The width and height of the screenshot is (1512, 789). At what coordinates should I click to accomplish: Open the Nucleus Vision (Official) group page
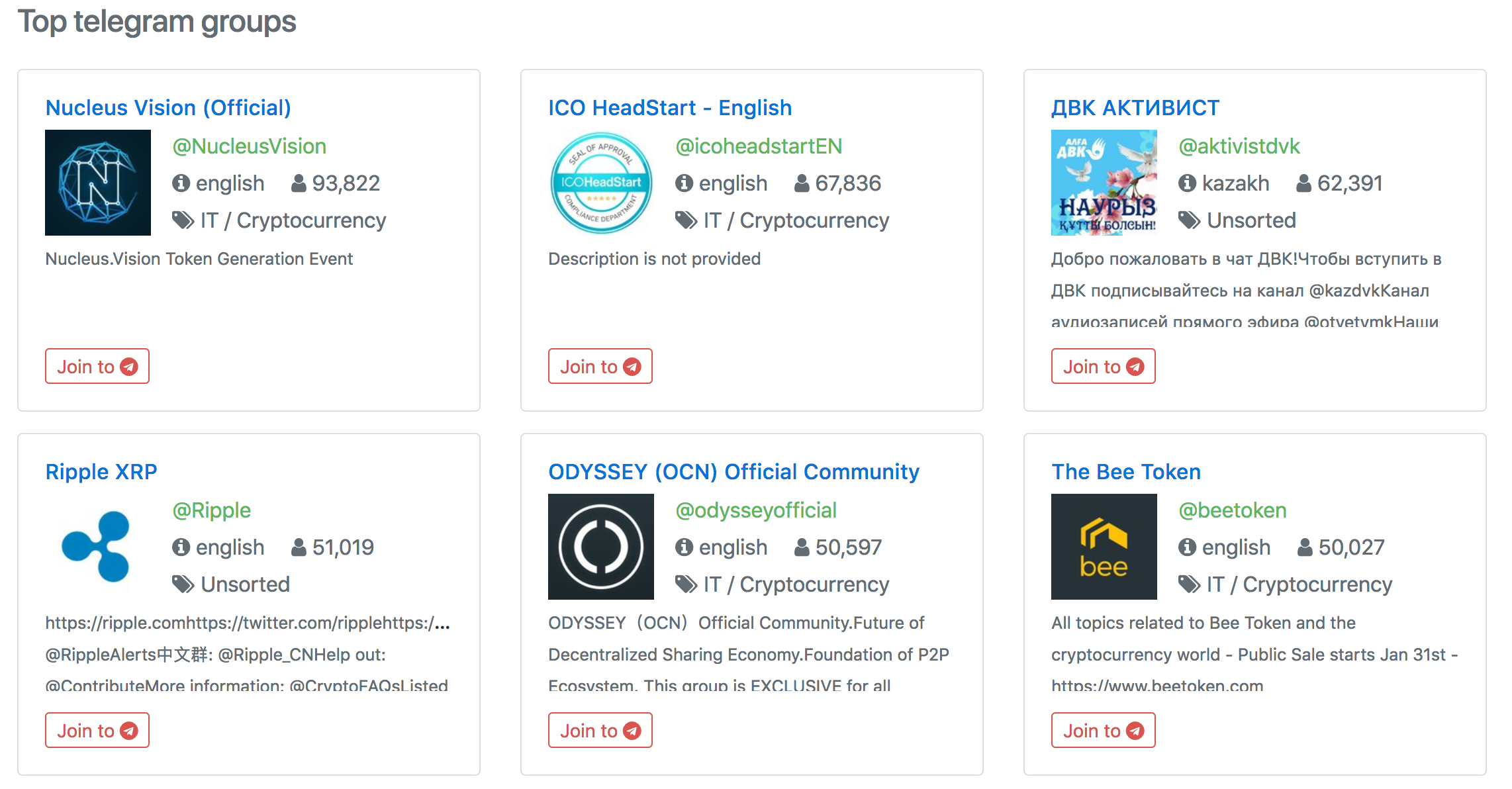tap(167, 107)
